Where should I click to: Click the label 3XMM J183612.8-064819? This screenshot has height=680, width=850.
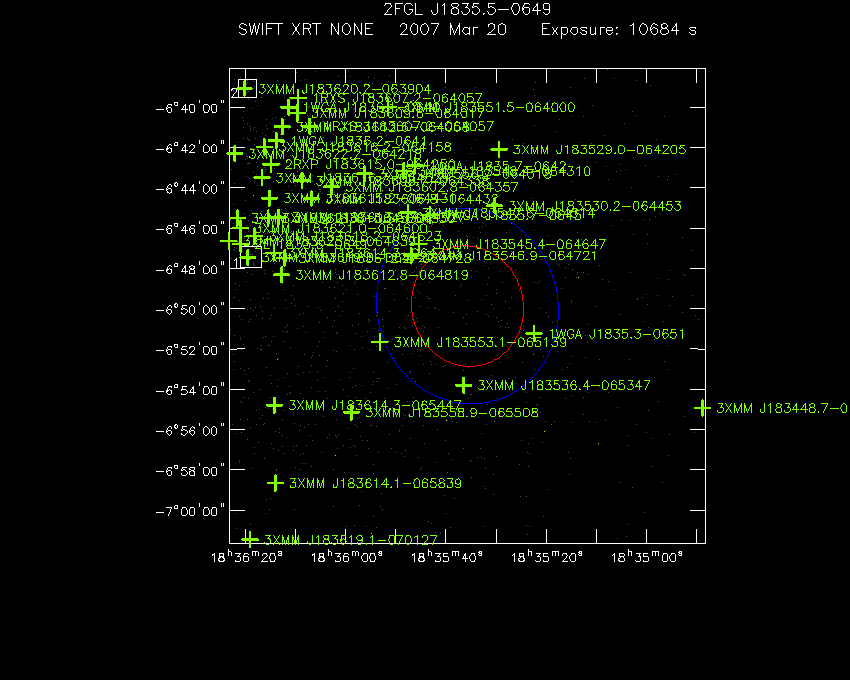tap(382, 275)
